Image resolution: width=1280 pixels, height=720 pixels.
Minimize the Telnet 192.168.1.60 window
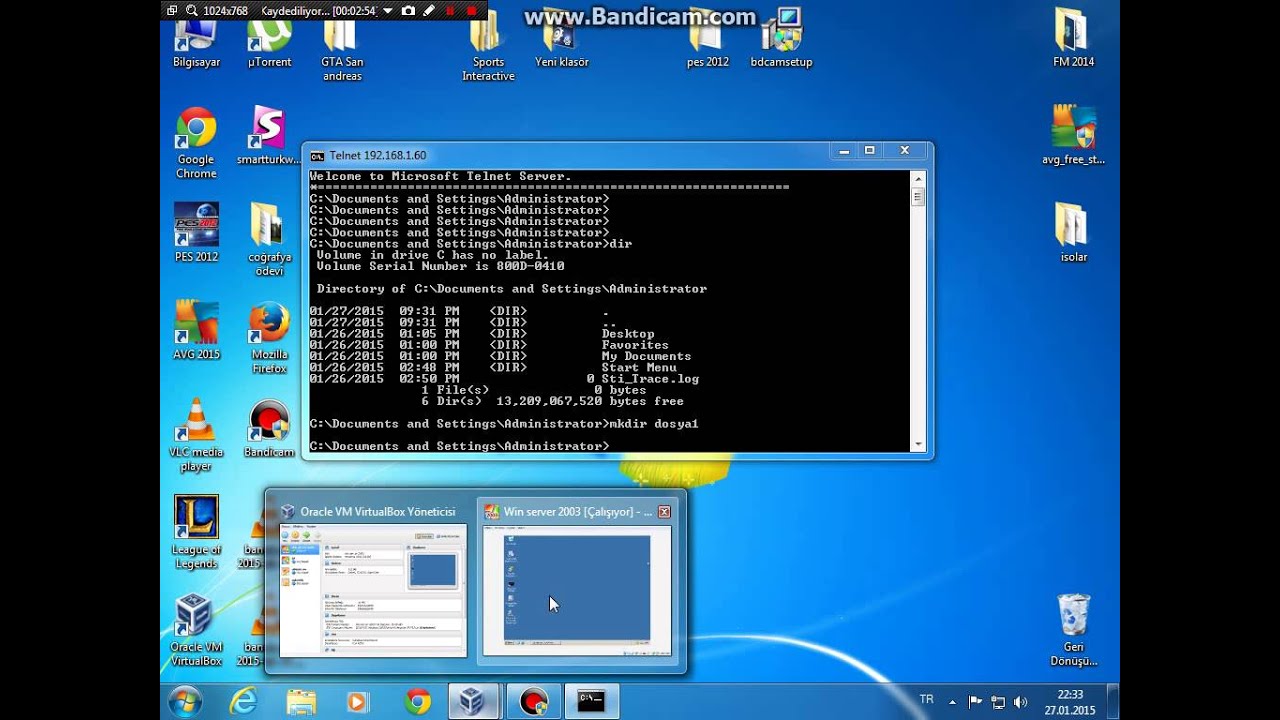pos(845,151)
